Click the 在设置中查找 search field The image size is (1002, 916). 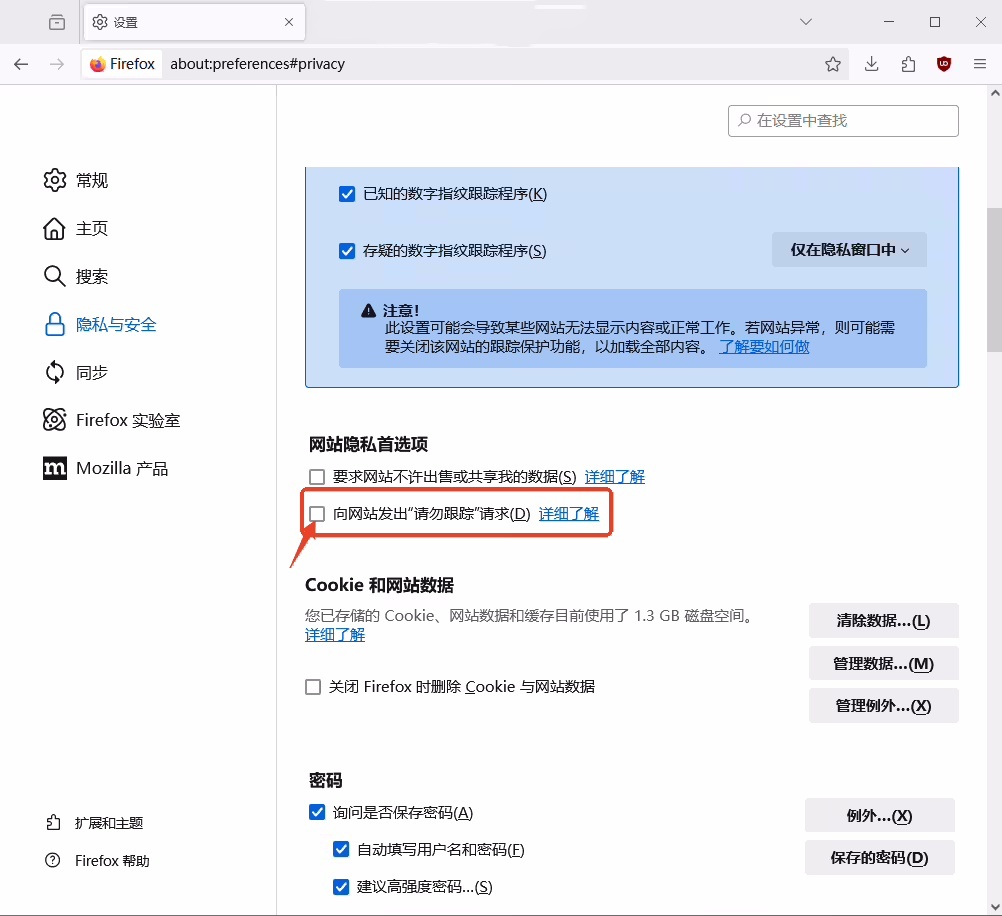(x=843, y=120)
